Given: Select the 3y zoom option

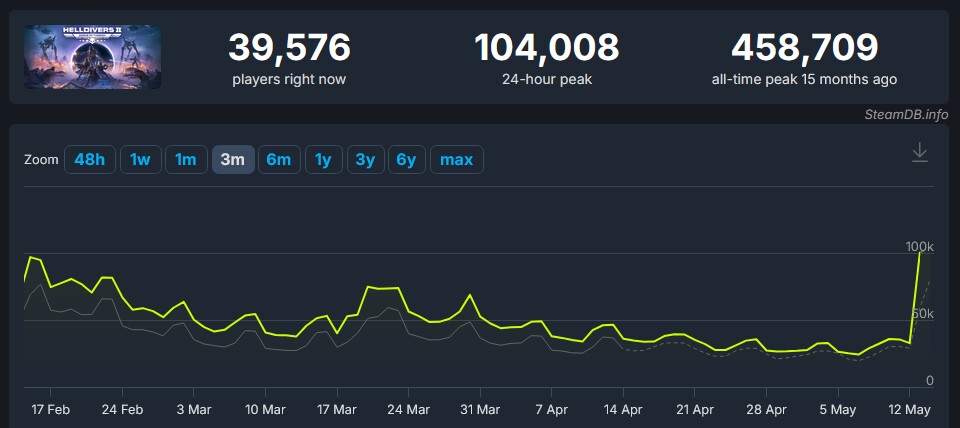Looking at the screenshot, I should pos(365,160).
